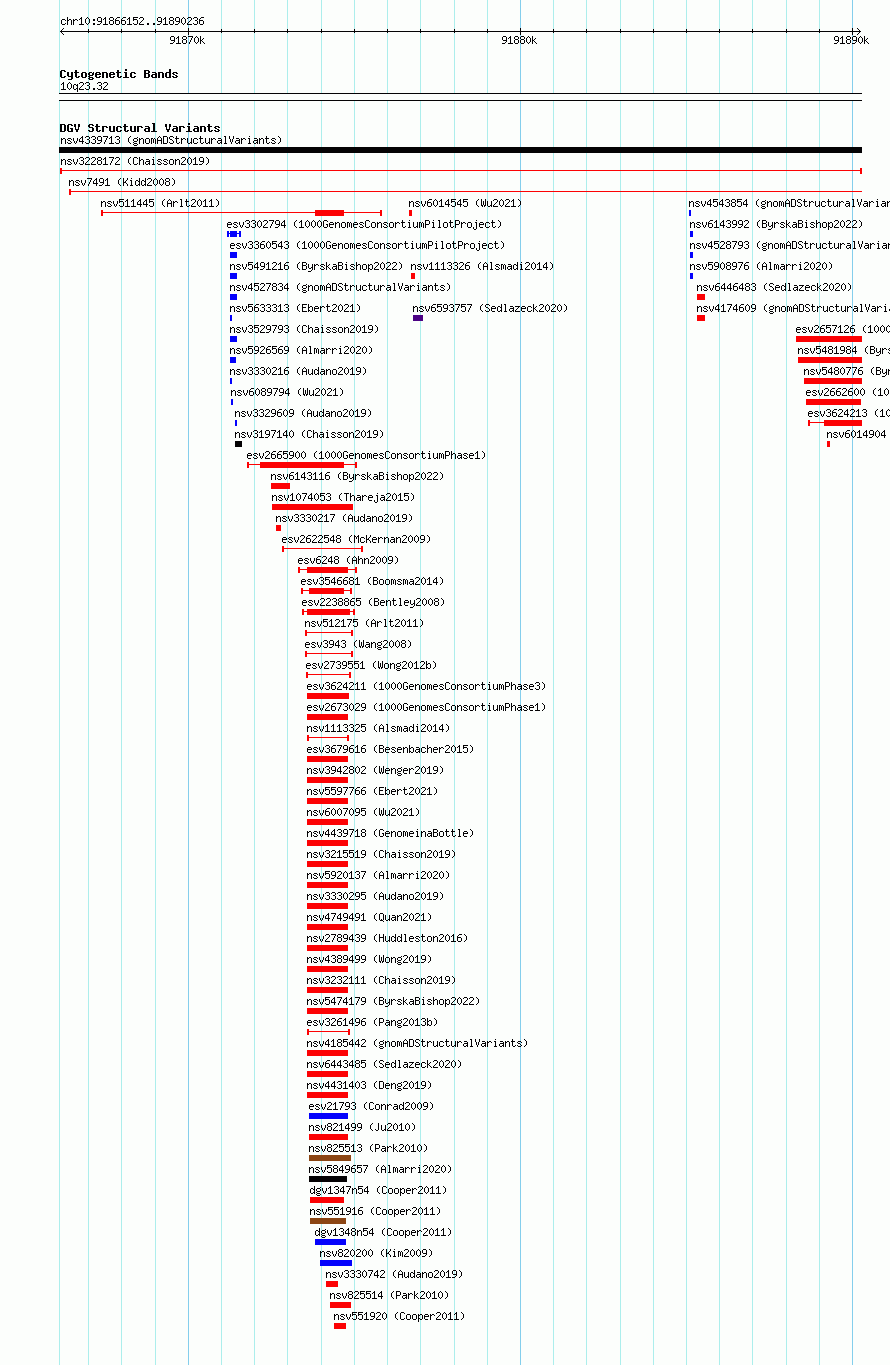Open nsv3942802 (Wenger2019) label
The width and height of the screenshot is (890, 1365).
(x=375, y=770)
